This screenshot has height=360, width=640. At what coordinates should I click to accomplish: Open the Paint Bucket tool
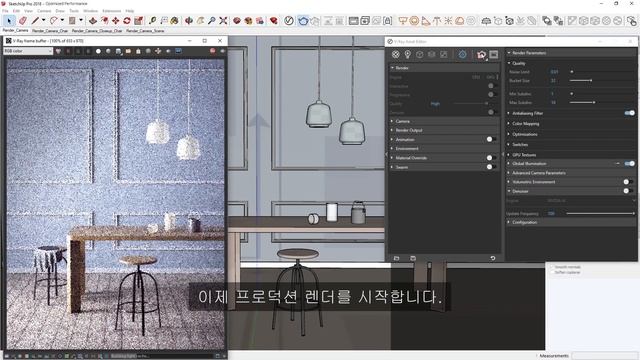coord(175,20)
